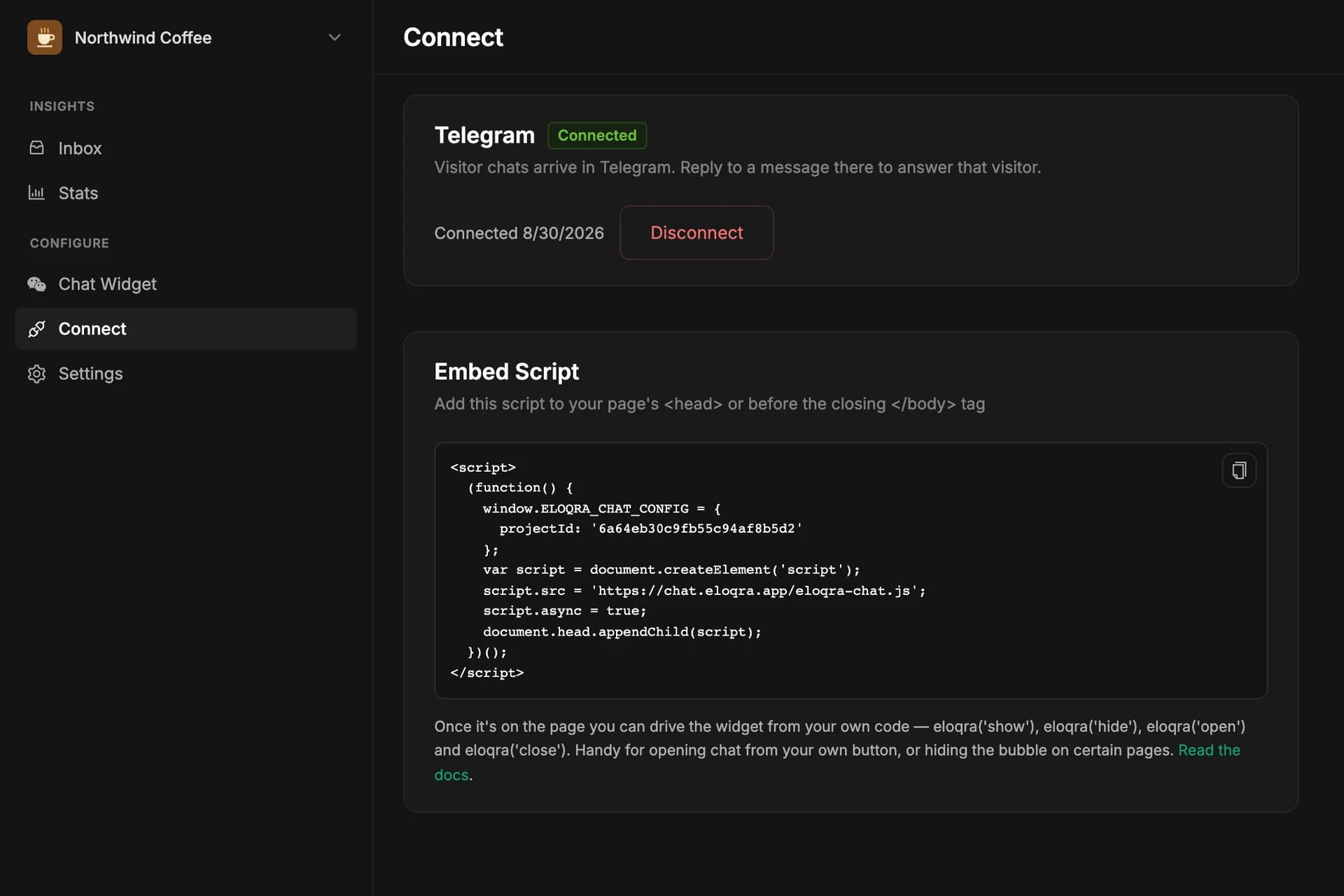Viewport: 1344px width, 896px height.
Task: Open the Inbox page
Action: click(185, 148)
